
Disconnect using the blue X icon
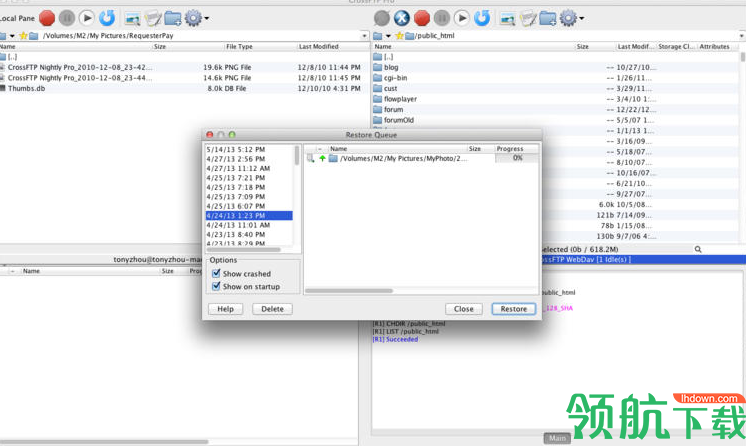[402, 18]
